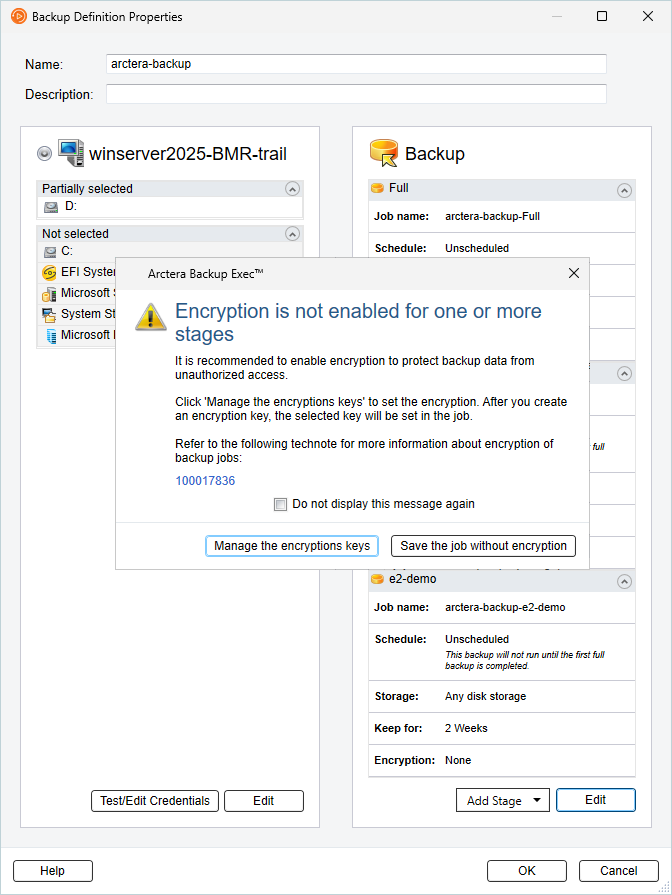Click the 'arctera-backup-Full' job name text
The height and width of the screenshot is (895, 672).
tap(493, 217)
